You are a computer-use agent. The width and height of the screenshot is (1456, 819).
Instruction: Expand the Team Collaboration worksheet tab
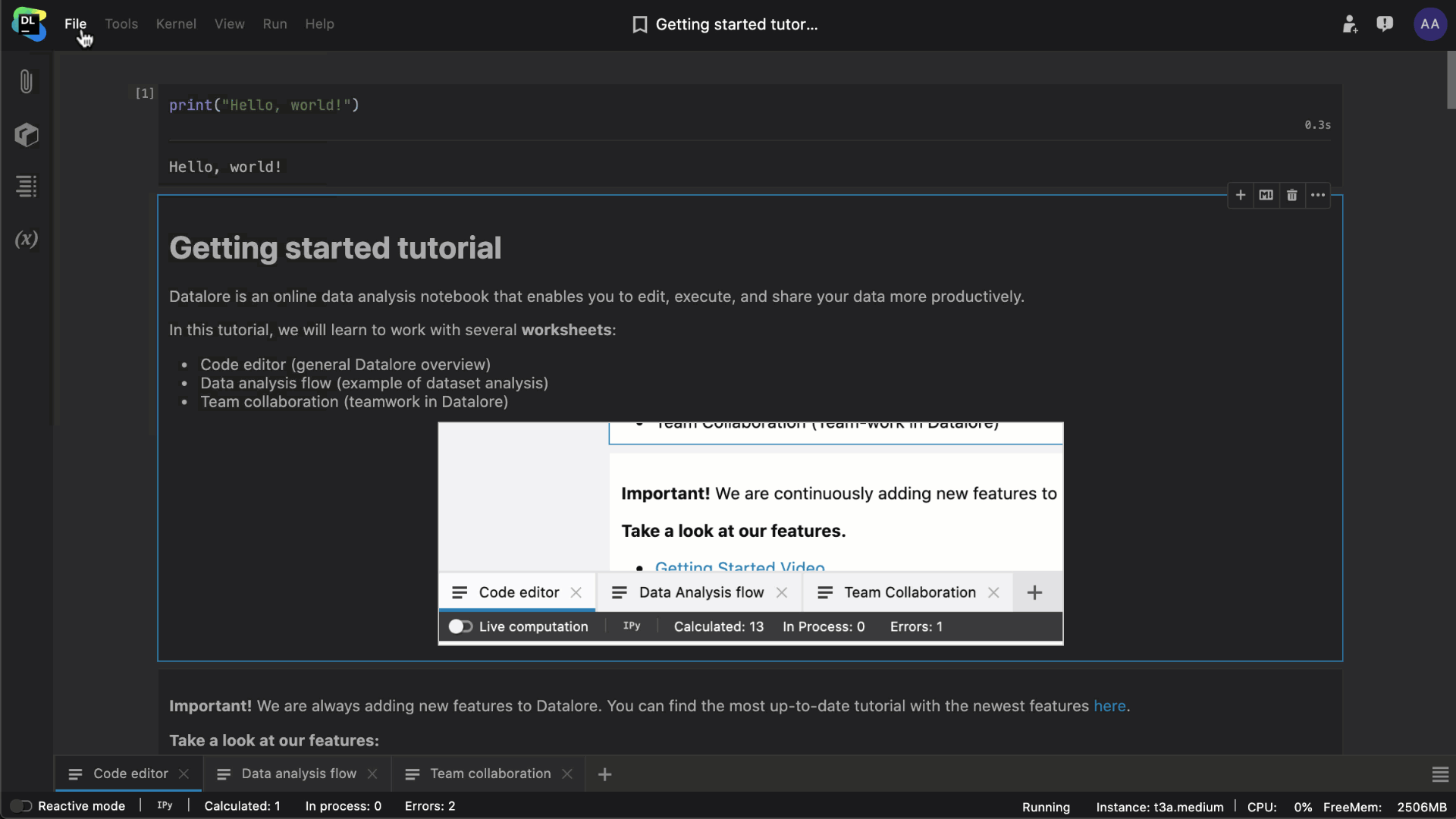[x=490, y=773]
